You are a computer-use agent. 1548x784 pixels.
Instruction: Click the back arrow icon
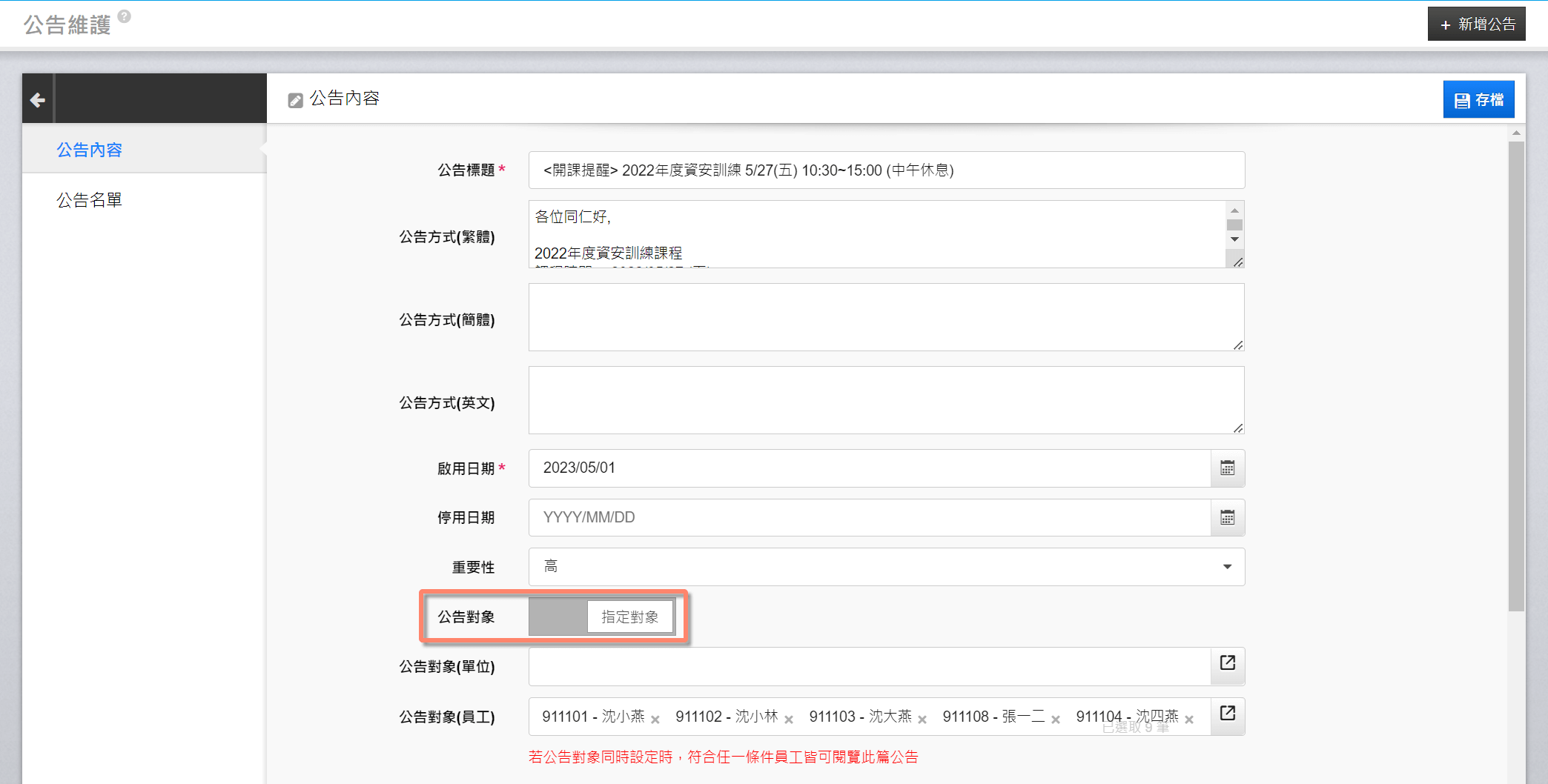coord(38,100)
